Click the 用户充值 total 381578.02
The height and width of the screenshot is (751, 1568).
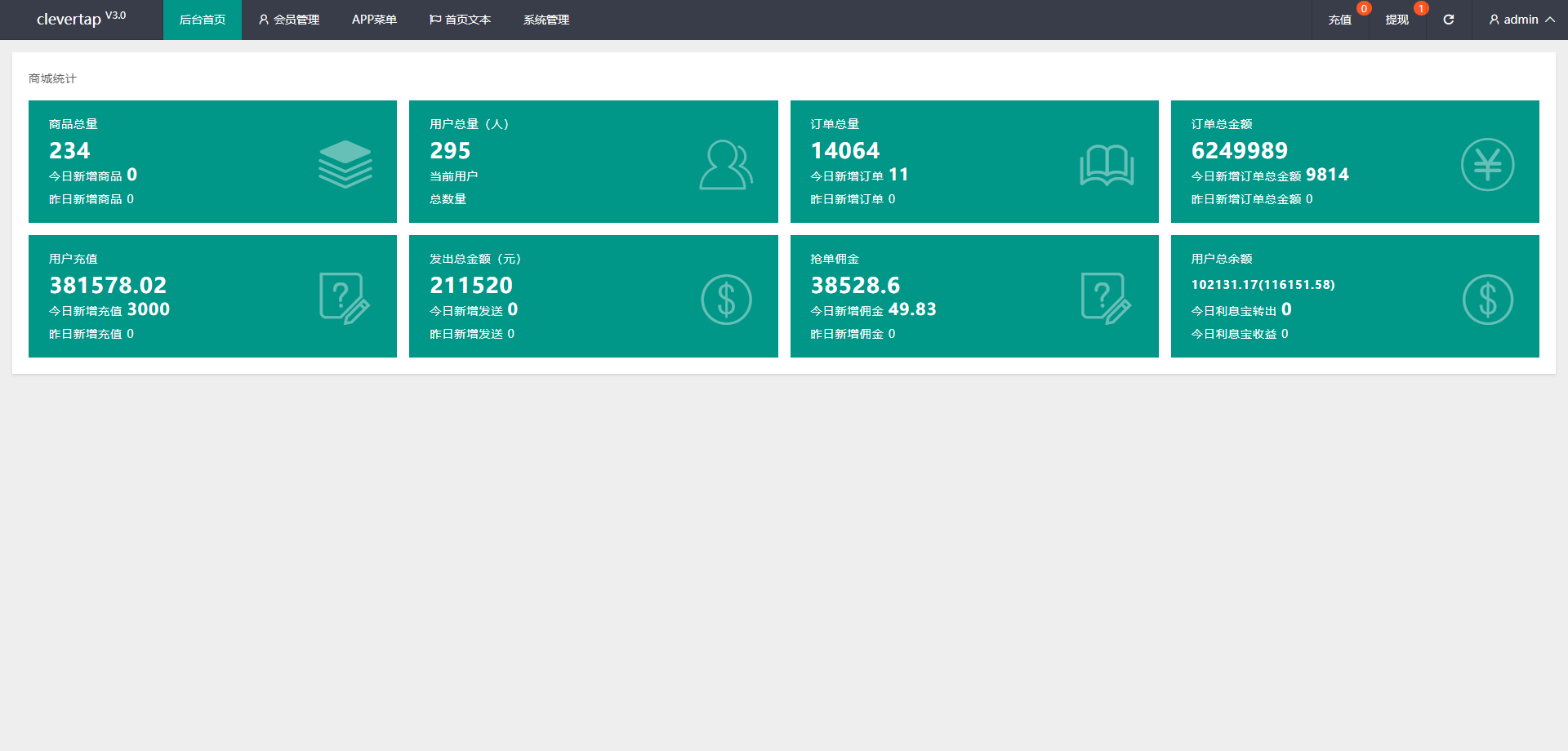click(108, 286)
